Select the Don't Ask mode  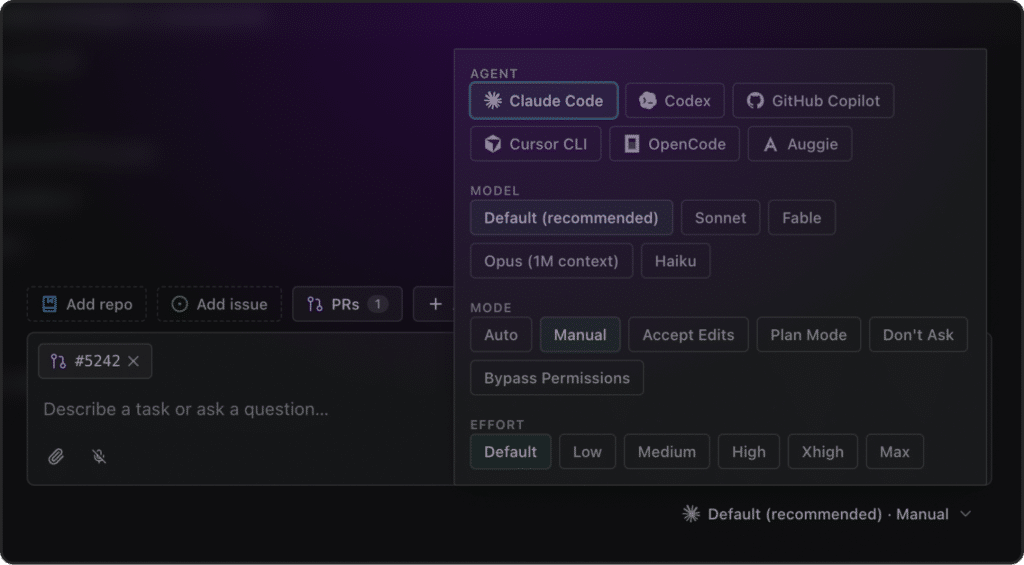pos(918,334)
